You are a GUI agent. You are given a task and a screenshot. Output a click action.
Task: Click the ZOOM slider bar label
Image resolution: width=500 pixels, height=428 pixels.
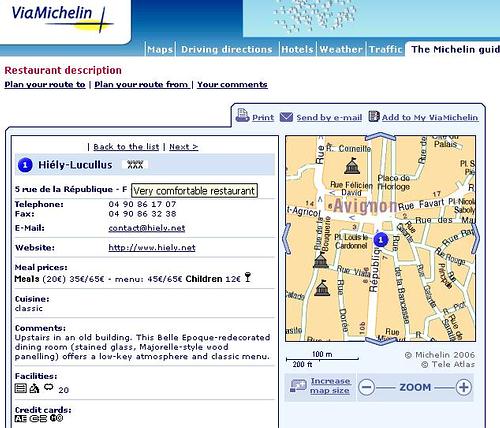[415, 387]
